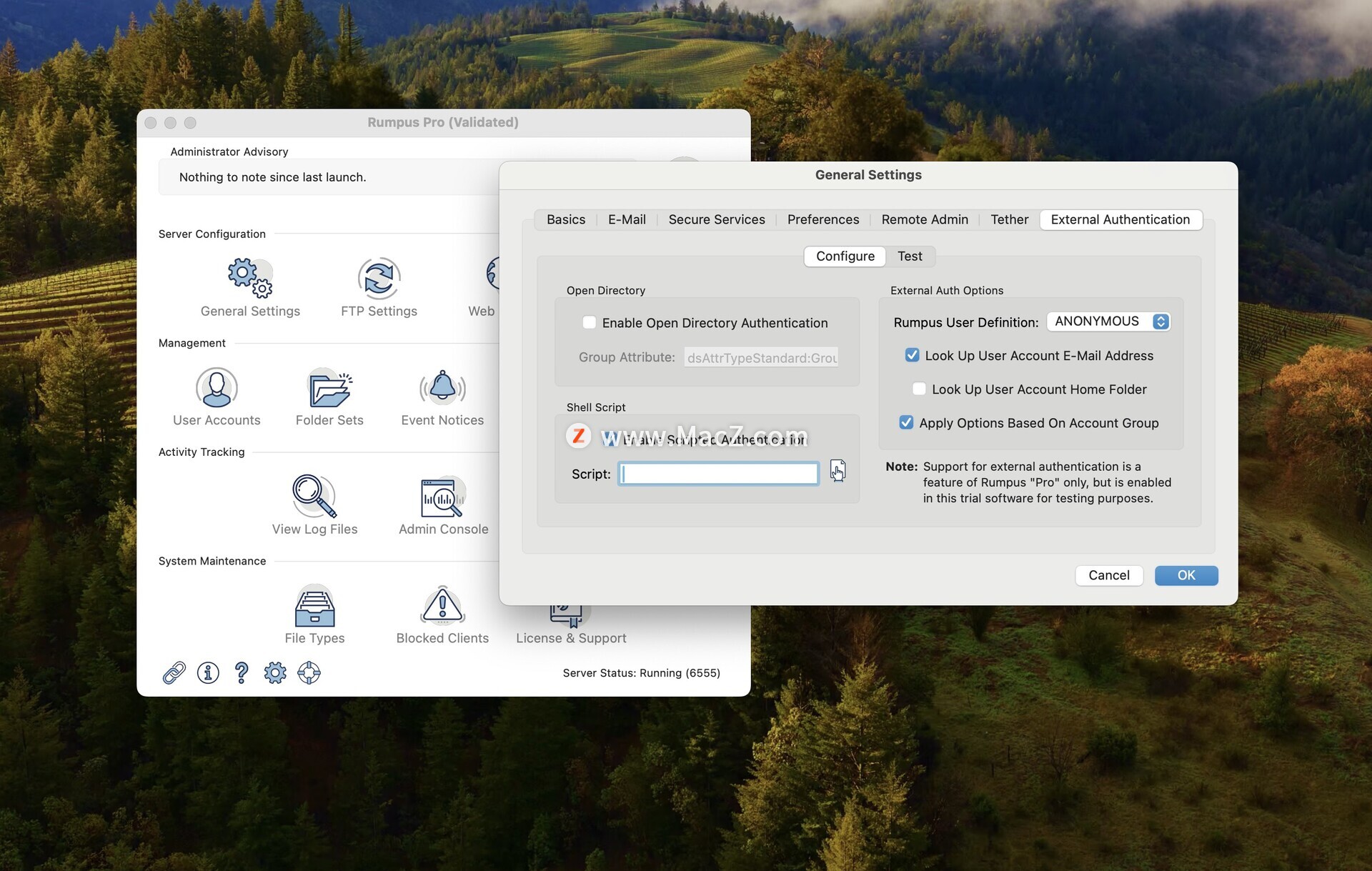Click the General Settings dialog title

click(868, 175)
